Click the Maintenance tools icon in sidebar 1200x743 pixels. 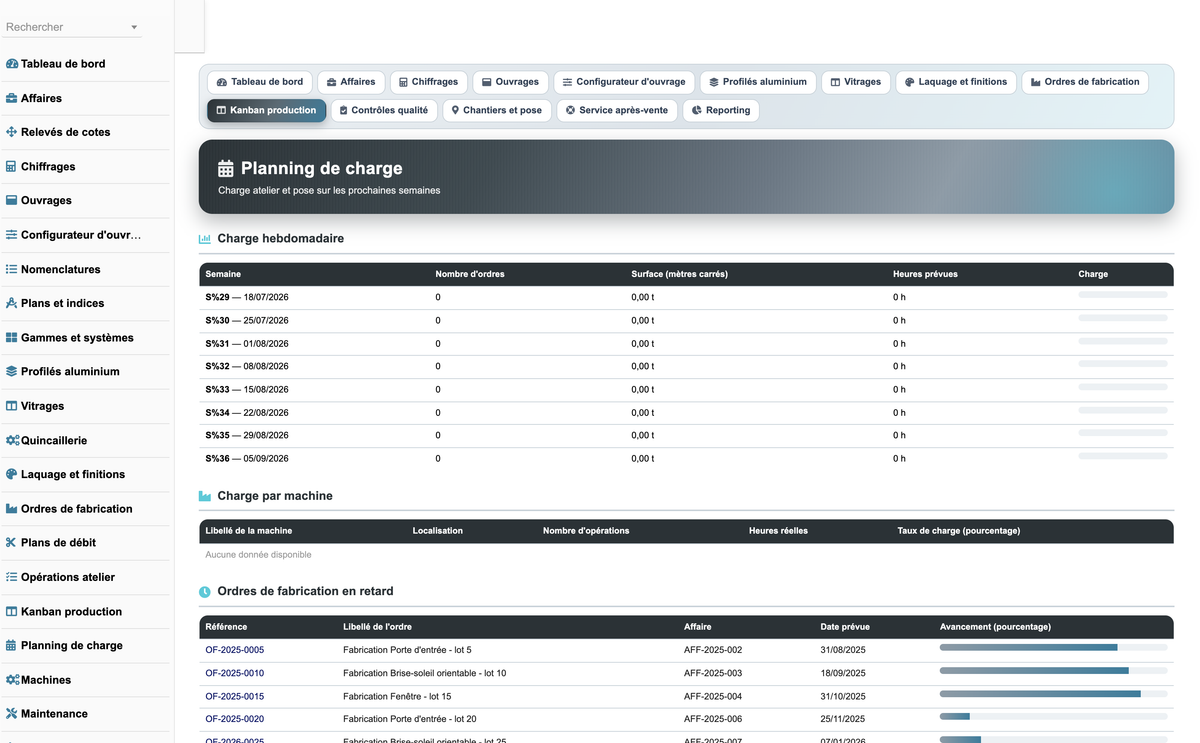tap(12, 714)
